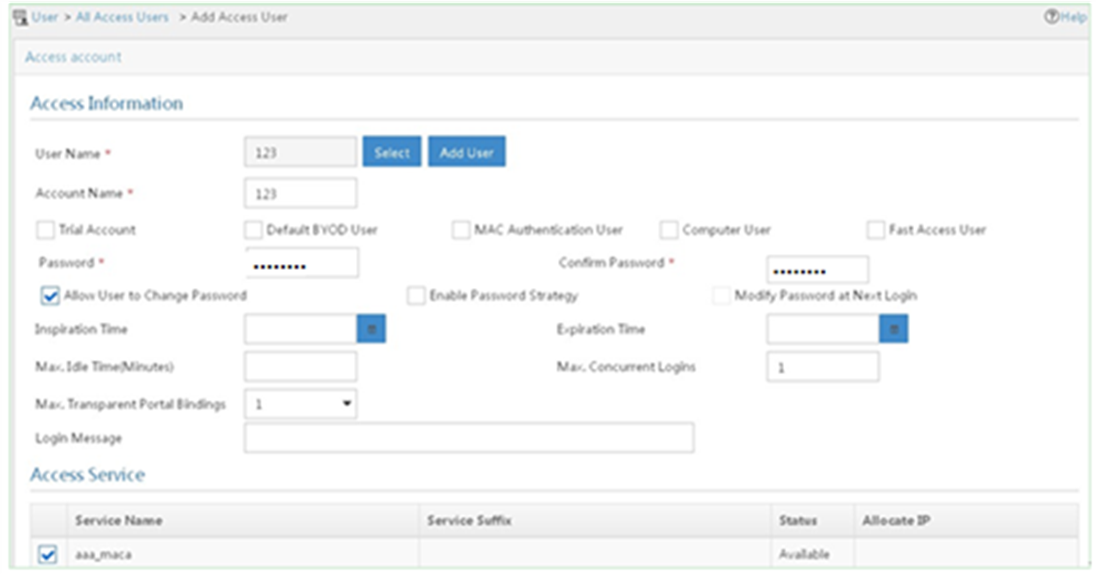Click the Max. Concurrent Logins field

[x=823, y=366]
